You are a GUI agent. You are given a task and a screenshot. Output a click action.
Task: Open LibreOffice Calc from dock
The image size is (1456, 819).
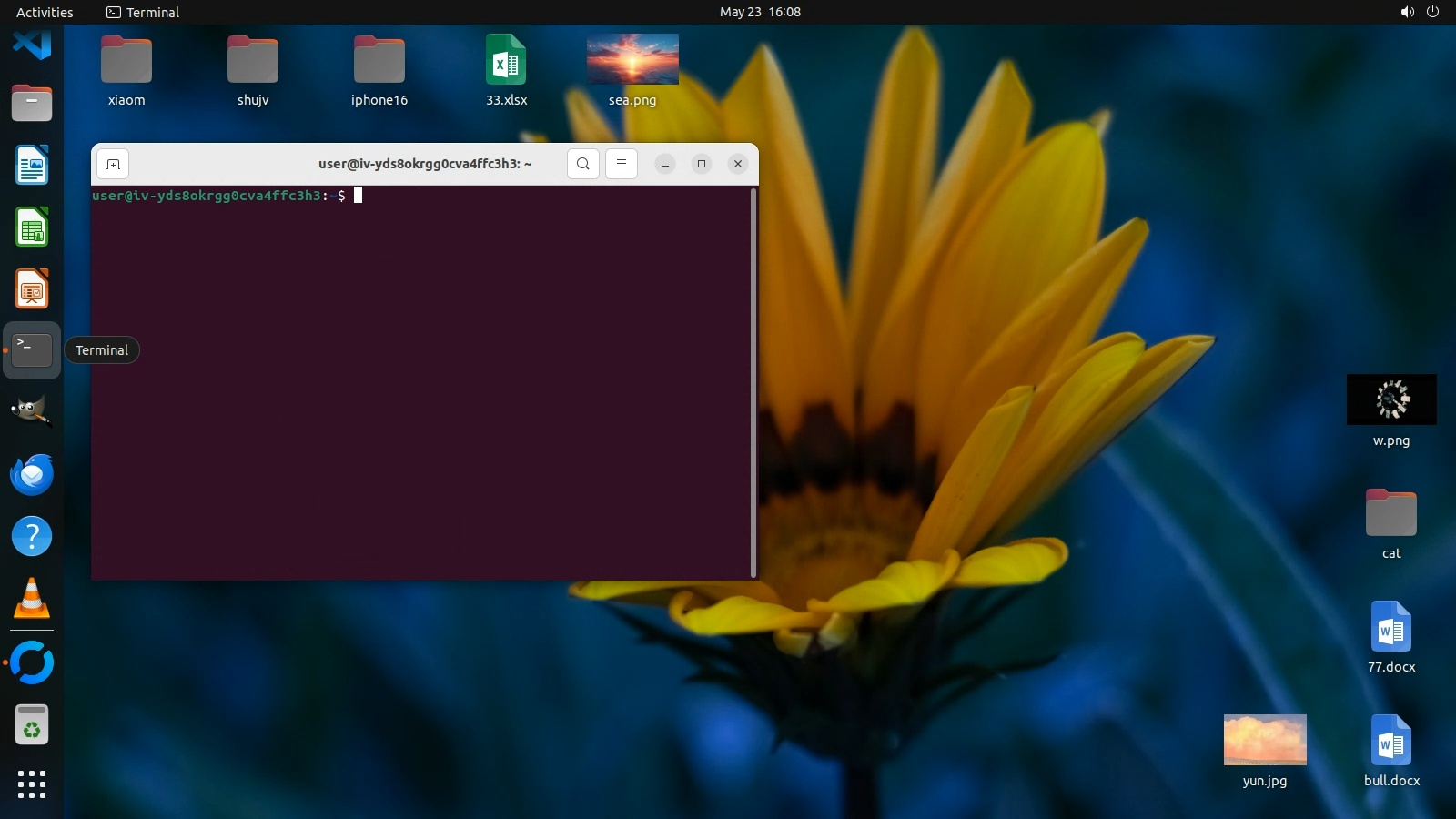(x=32, y=227)
